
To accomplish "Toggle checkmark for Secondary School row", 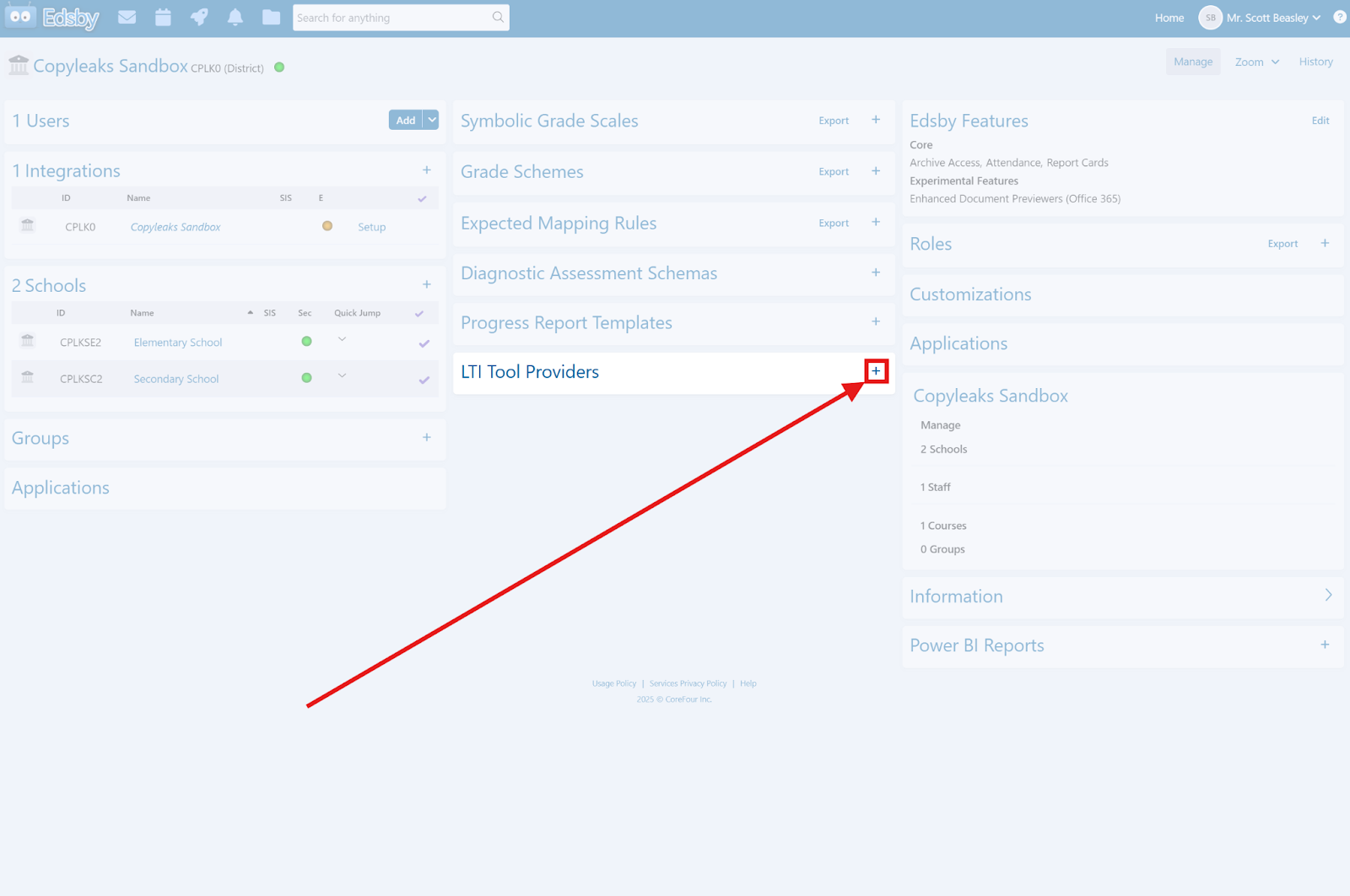I will click(x=424, y=380).
